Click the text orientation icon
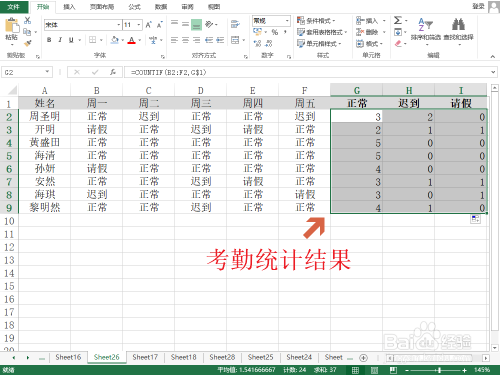The width and height of the screenshot is (500, 375). coord(209,24)
